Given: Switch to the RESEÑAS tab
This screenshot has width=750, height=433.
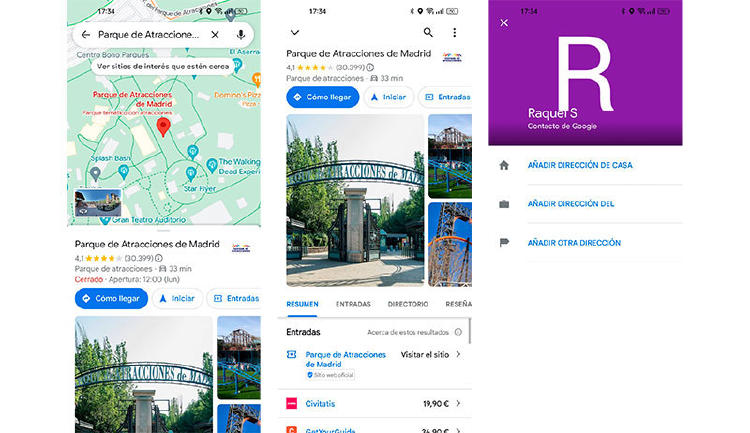Looking at the screenshot, I should tap(458, 304).
